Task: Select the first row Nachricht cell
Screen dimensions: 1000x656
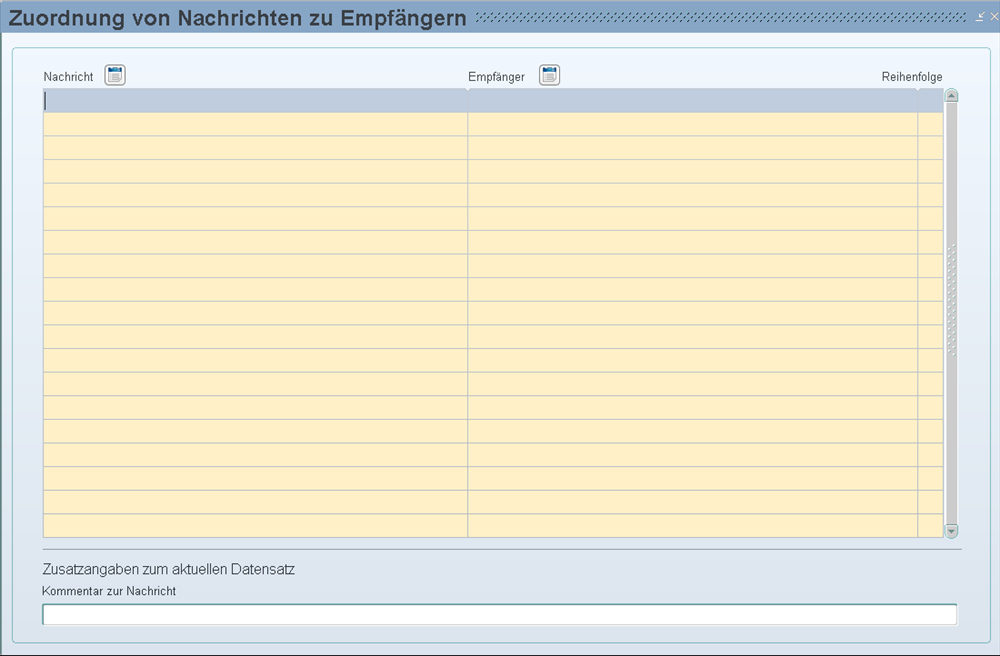Action: pyautogui.click(x=255, y=101)
